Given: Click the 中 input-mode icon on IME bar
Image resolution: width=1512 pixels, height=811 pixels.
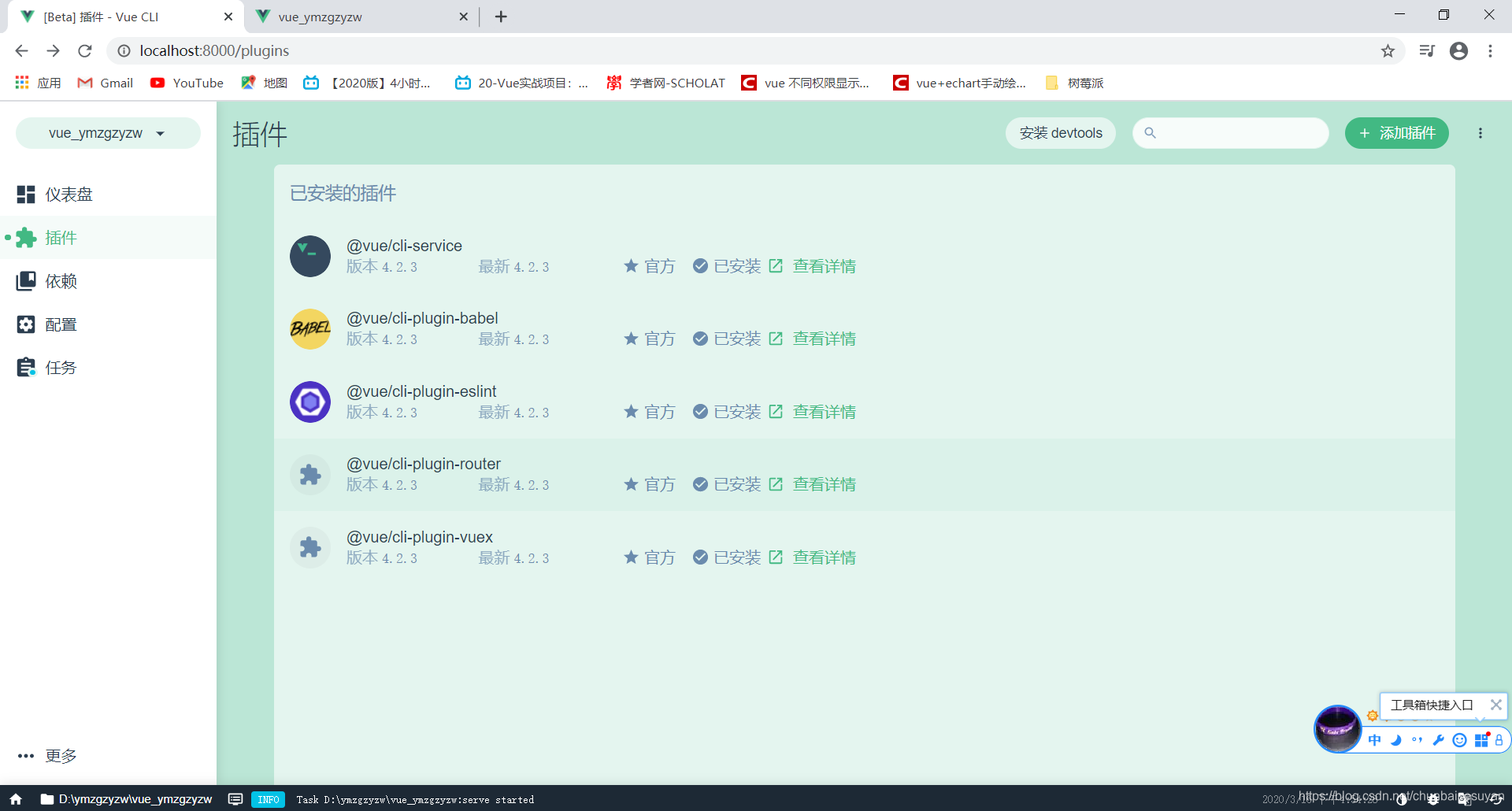Looking at the screenshot, I should [1375, 740].
